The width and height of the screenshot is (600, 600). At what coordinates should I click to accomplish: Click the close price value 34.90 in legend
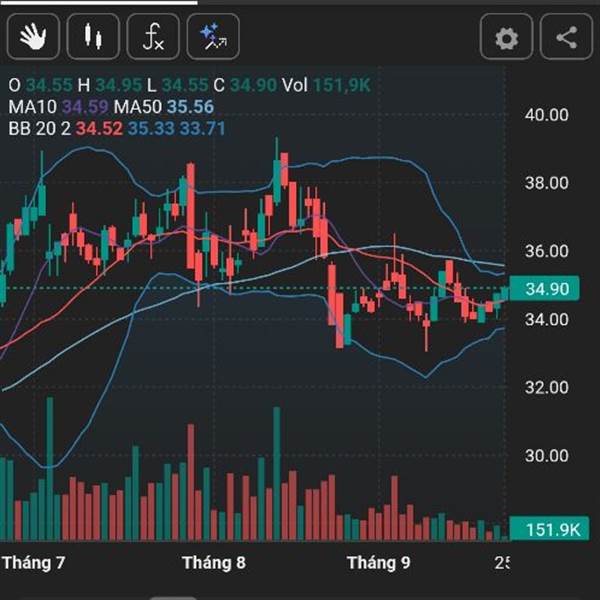[253, 85]
